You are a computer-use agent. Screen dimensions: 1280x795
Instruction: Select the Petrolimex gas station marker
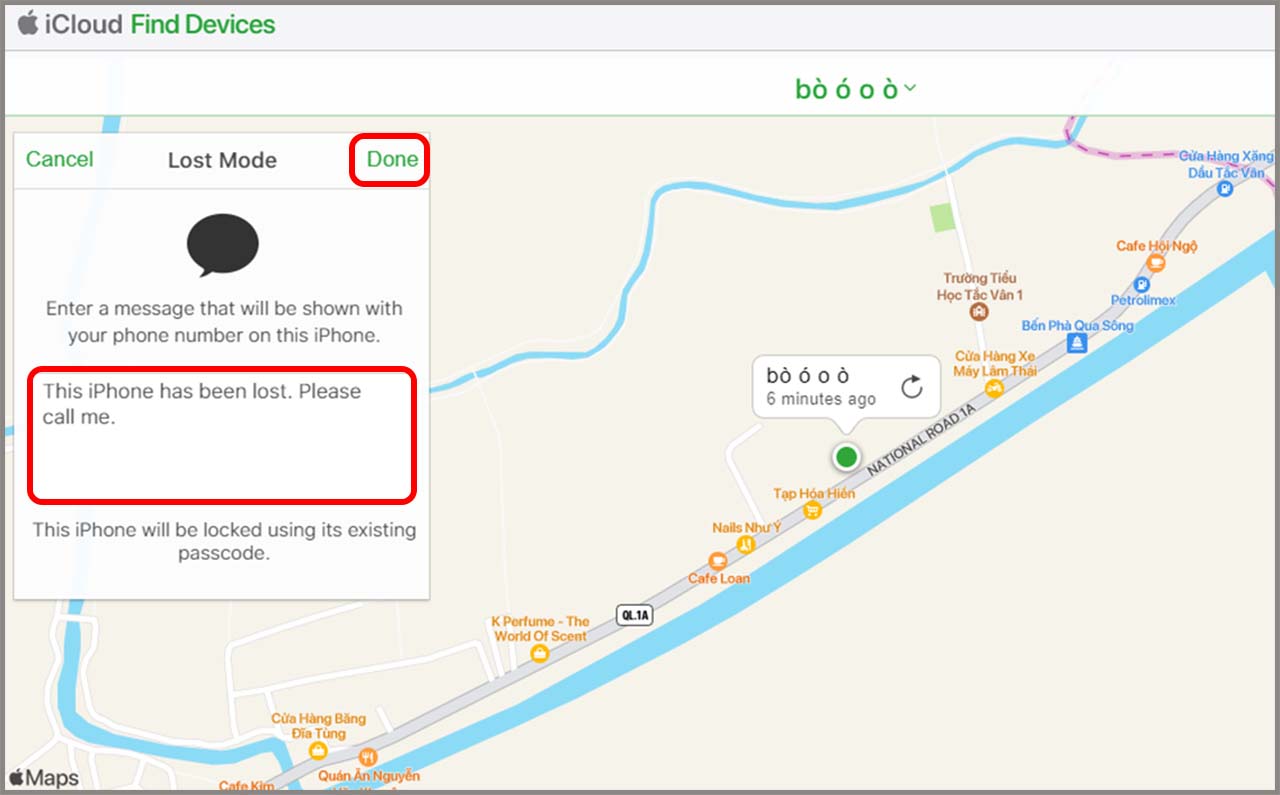coord(1142,285)
